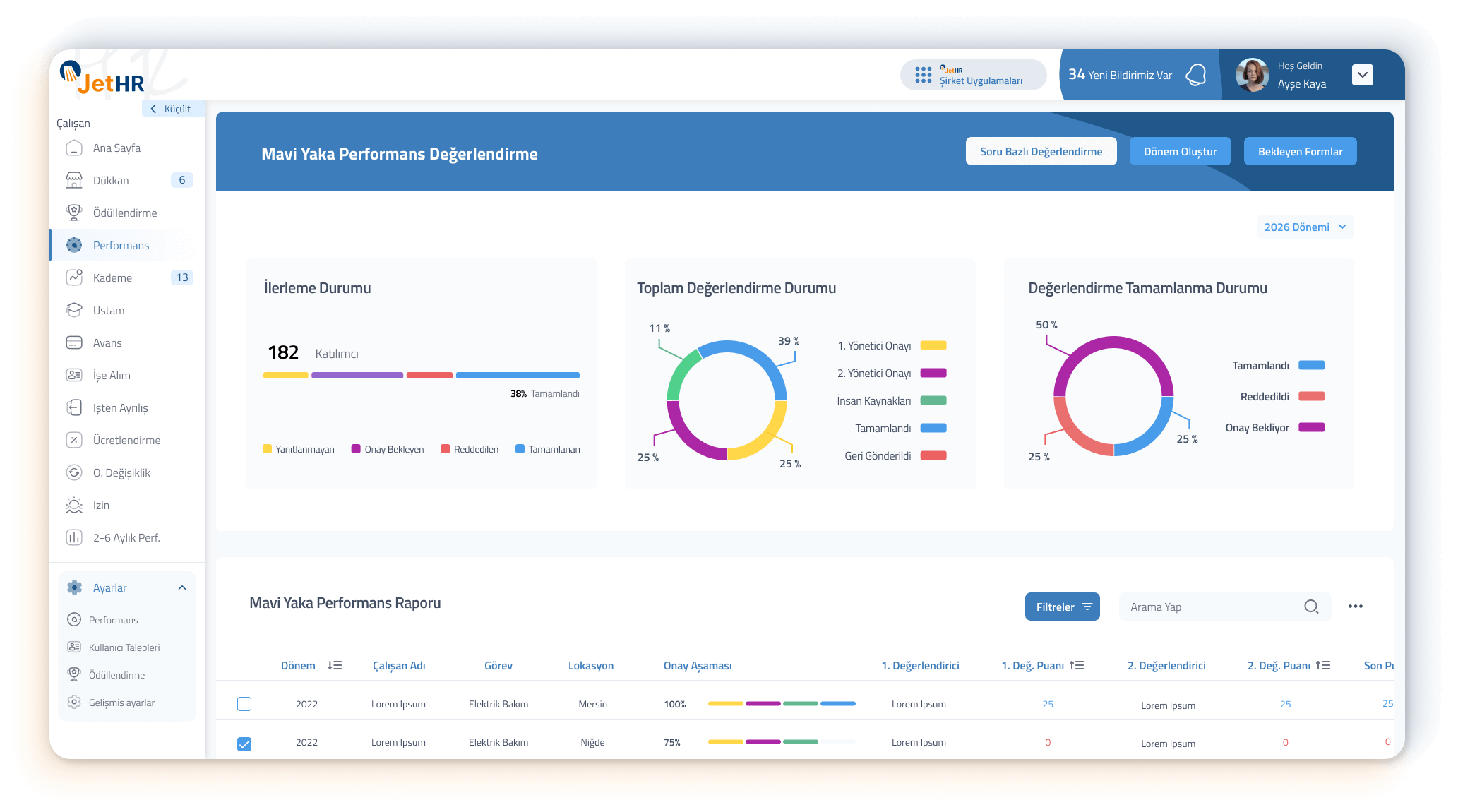Click the Dükkan shop icon in sidebar

74,180
